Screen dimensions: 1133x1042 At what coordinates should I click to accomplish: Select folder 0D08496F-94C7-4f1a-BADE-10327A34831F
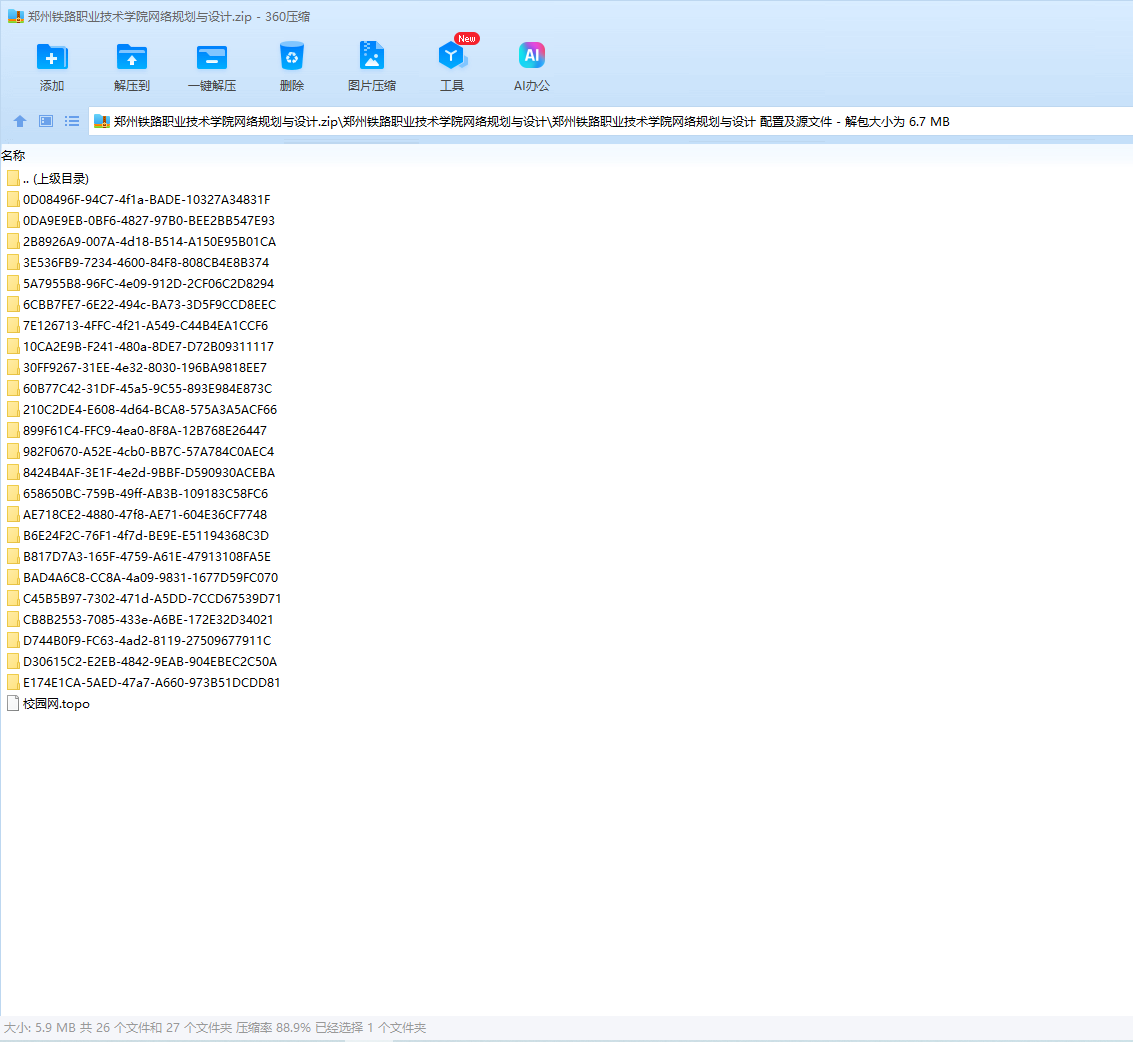(x=139, y=199)
